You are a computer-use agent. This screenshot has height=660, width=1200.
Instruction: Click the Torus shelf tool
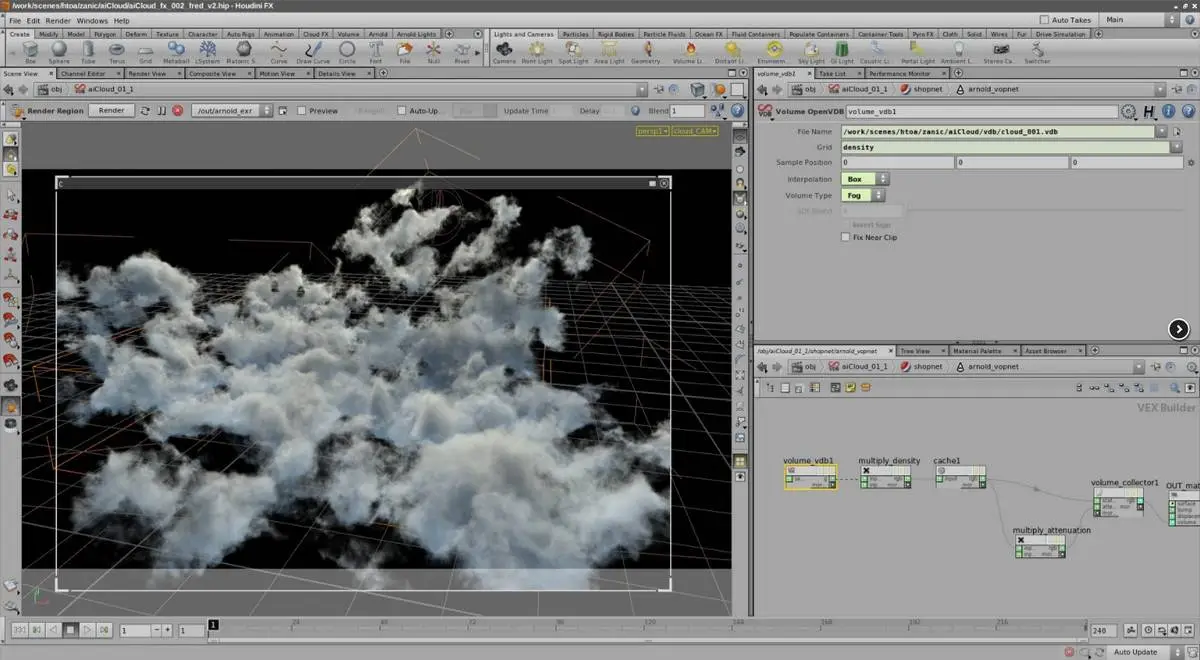(x=117, y=50)
